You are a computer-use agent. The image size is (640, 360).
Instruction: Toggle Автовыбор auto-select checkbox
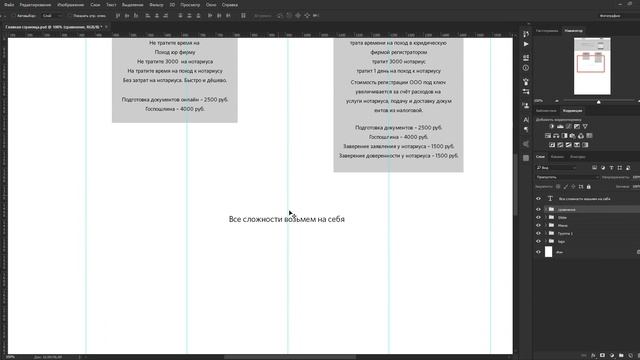click(x=14, y=16)
